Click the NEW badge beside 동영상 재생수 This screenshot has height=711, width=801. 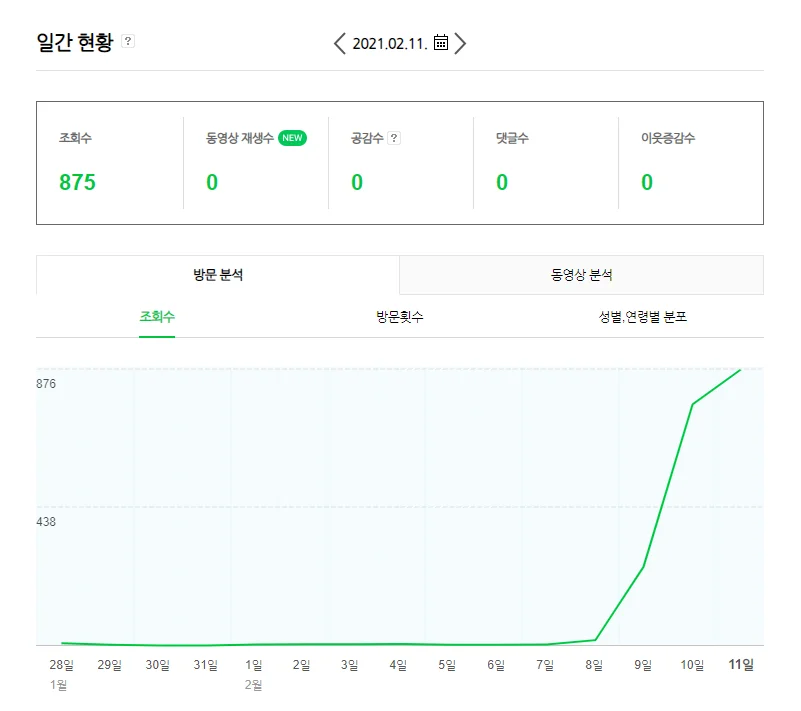coord(292,138)
